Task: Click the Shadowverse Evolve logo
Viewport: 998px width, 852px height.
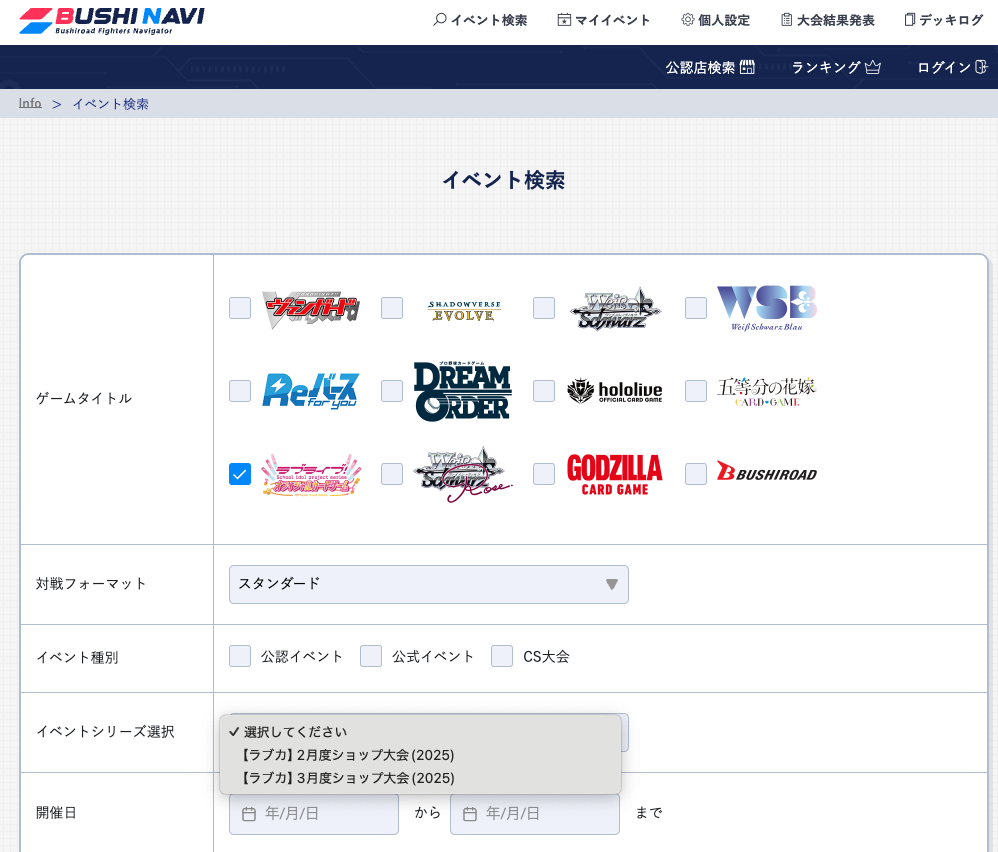Action: click(463, 311)
